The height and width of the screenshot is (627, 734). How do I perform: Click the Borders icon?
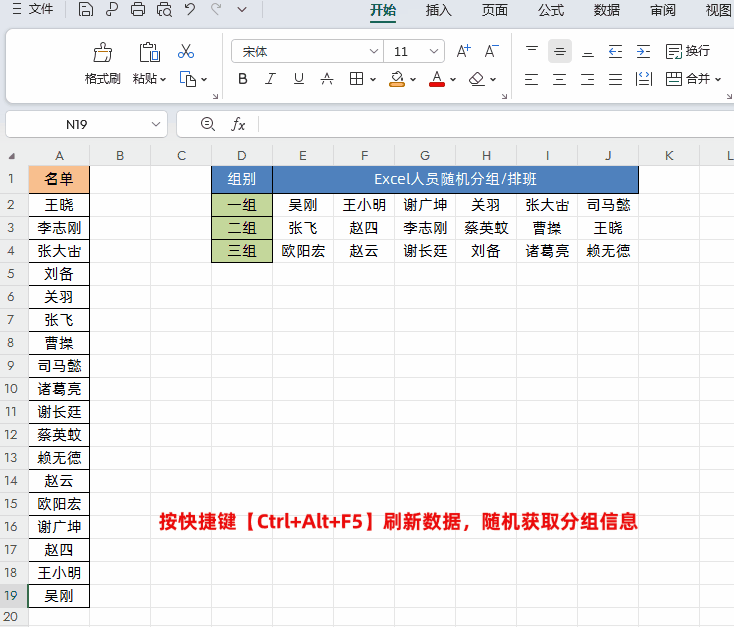tap(356, 79)
